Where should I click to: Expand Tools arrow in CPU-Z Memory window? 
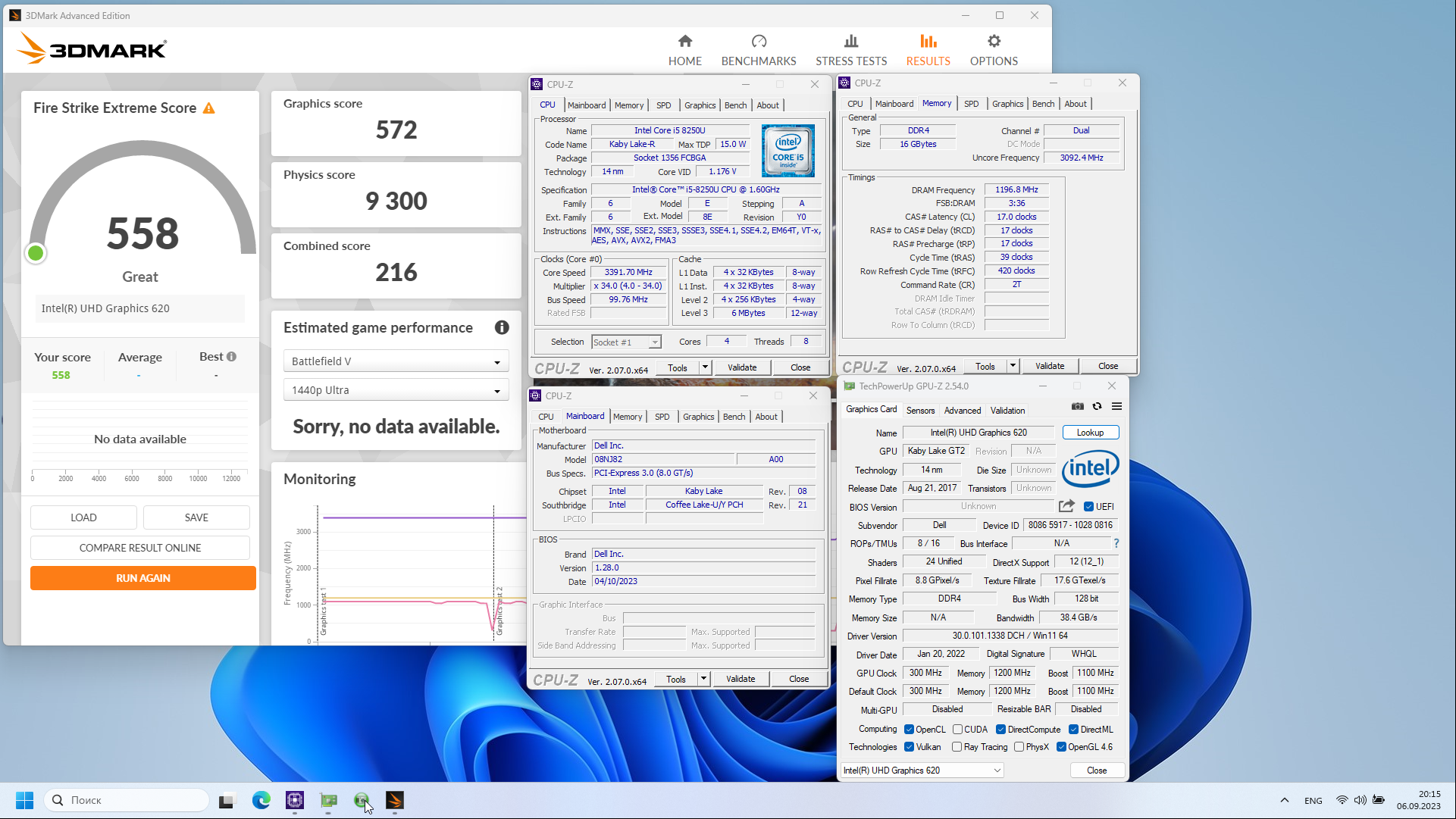click(x=1013, y=366)
